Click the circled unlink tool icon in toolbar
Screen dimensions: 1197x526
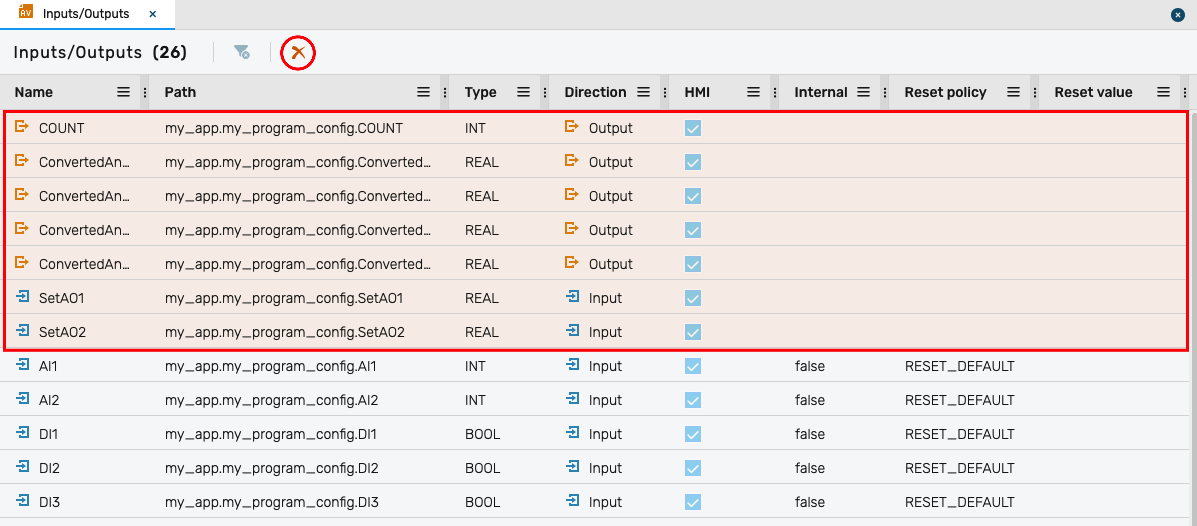297,52
